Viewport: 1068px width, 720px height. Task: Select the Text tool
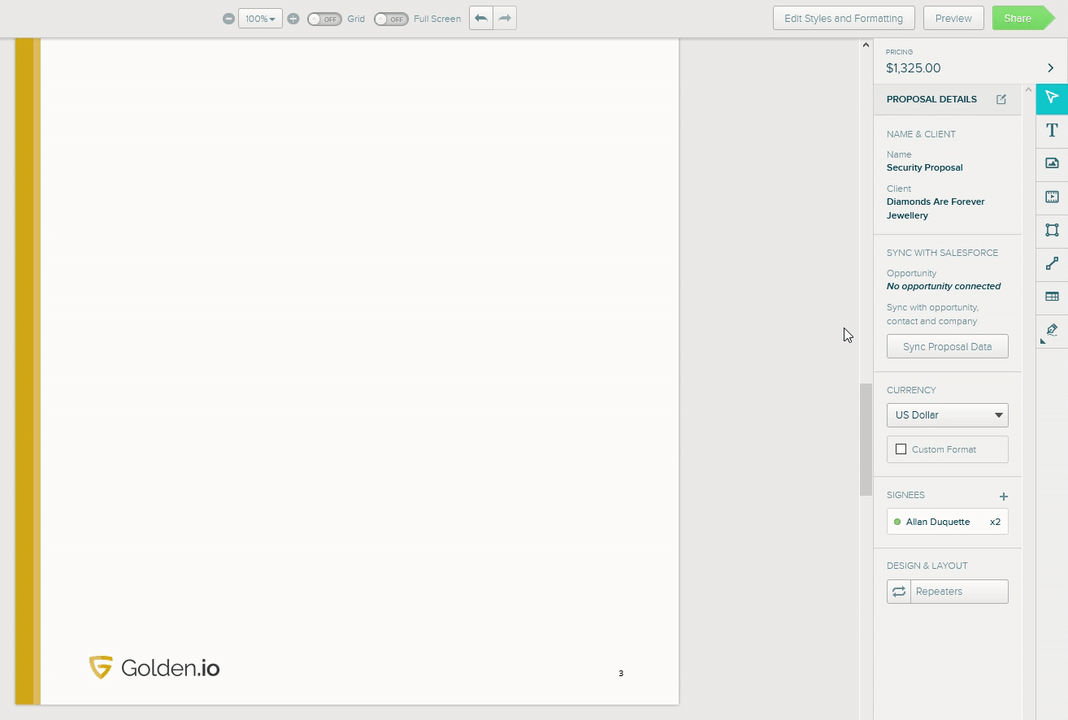coord(1052,130)
